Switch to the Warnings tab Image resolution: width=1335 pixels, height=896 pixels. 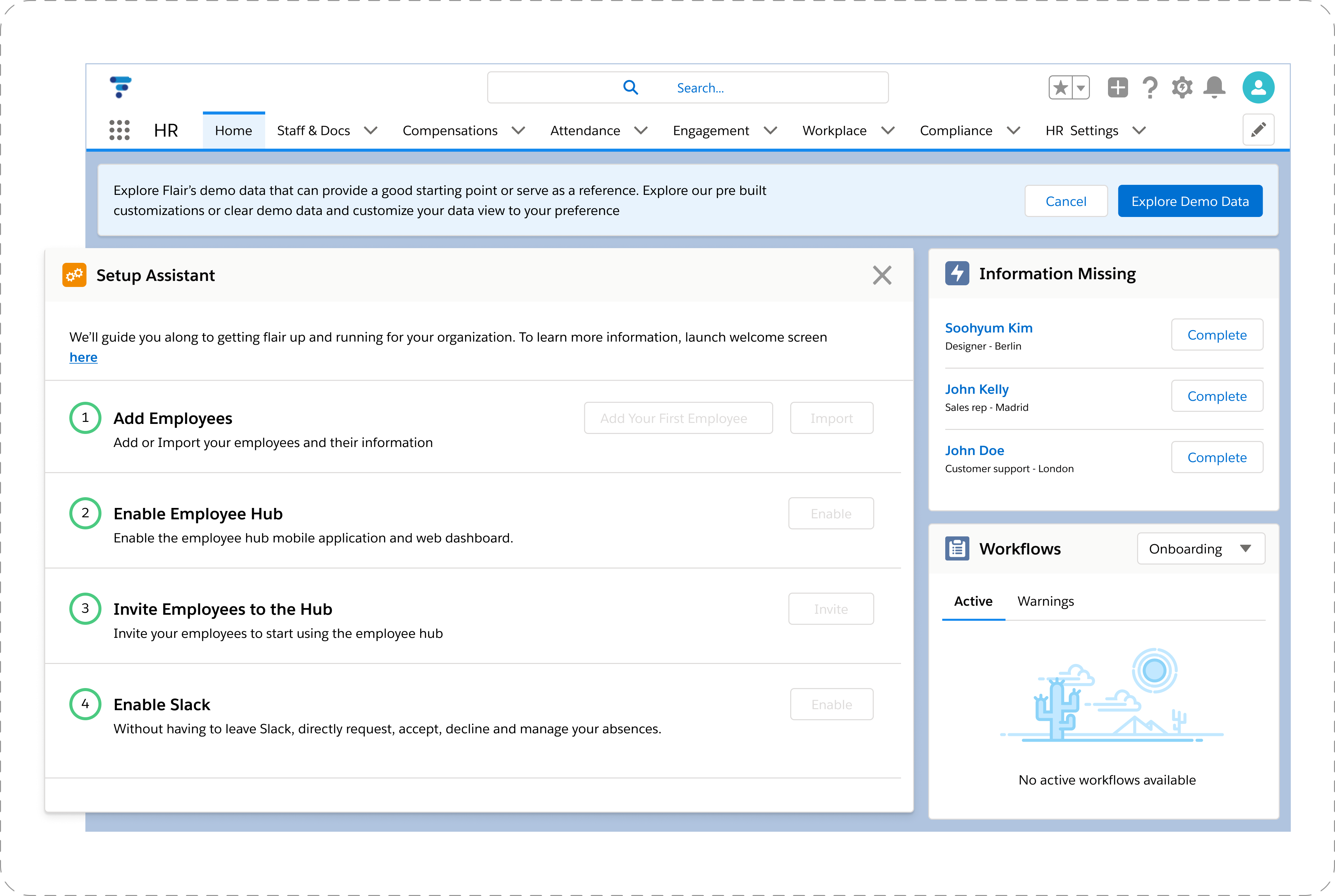[x=1045, y=601]
